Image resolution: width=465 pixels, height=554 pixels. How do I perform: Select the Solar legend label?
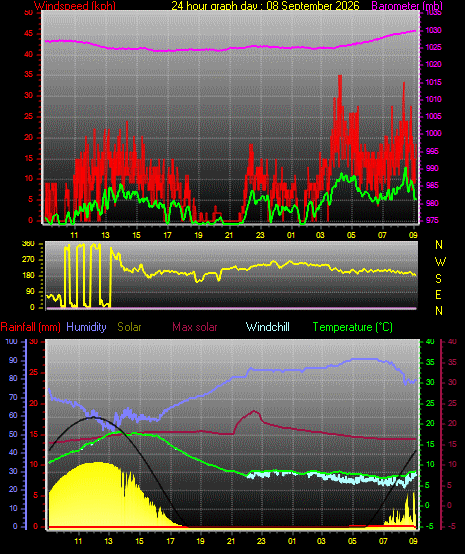pyautogui.click(x=129, y=327)
